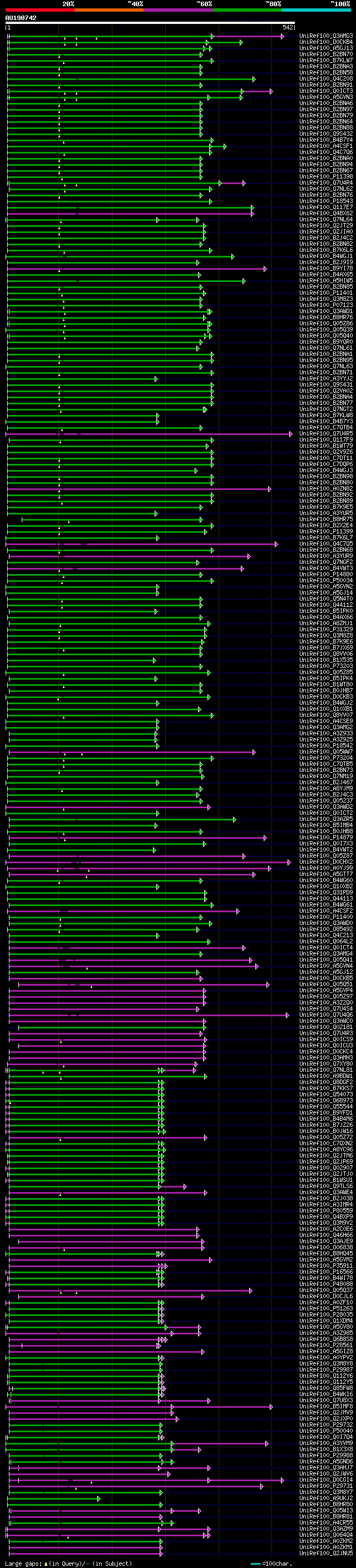Select hit label UniRef100_Q9S432
The image size is (356, 1568).
[326, 134]
